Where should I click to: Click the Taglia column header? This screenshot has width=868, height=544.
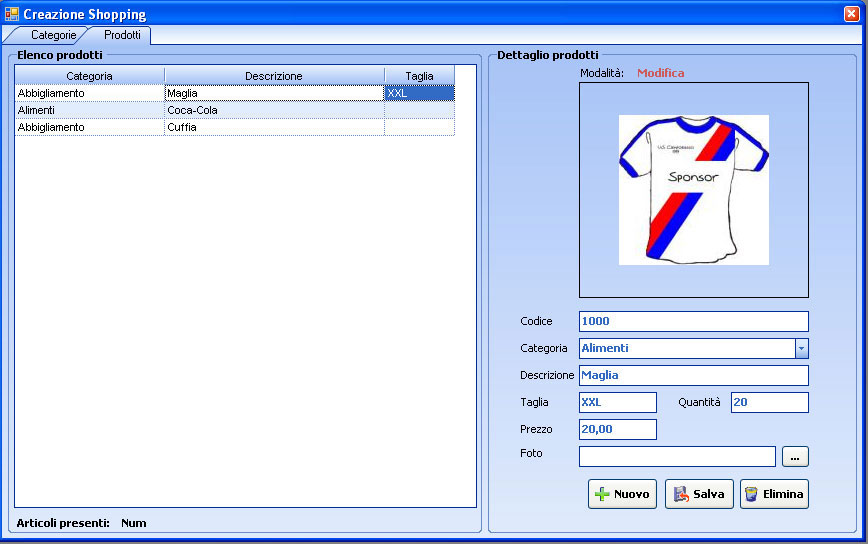click(419, 76)
